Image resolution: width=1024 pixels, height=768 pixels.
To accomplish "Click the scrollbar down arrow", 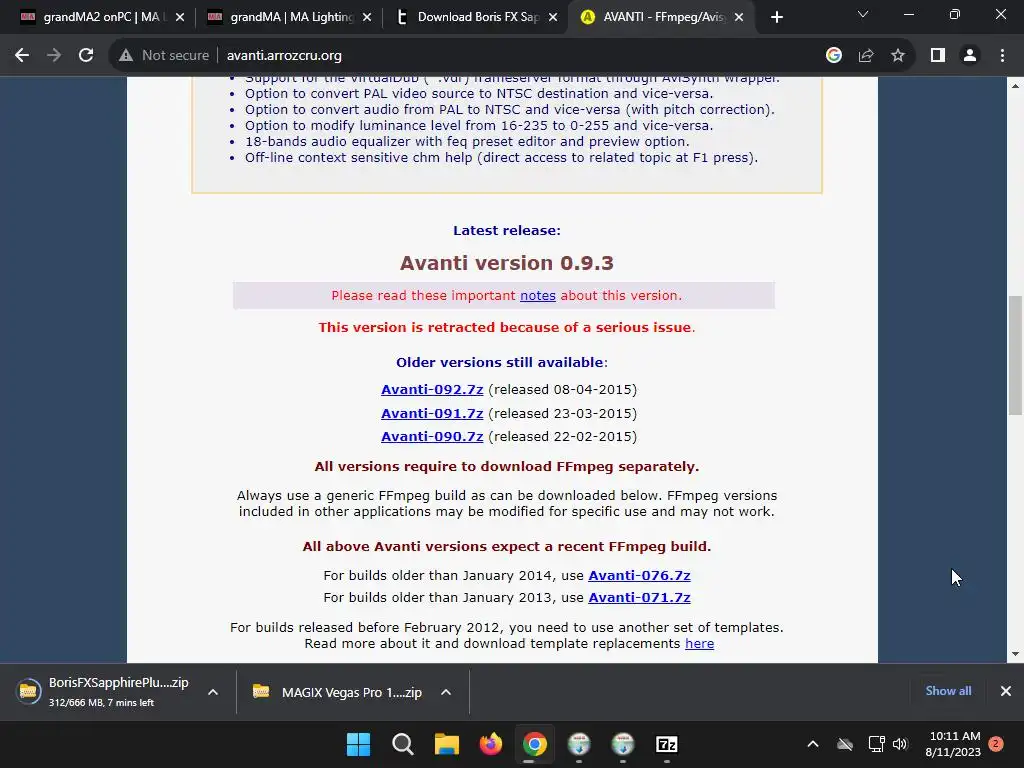I will click(1015, 654).
